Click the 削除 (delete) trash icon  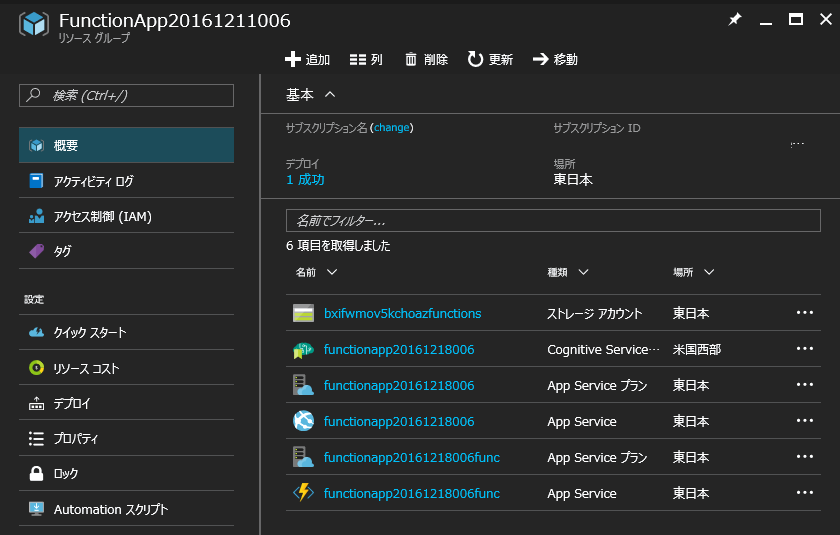[x=410, y=59]
